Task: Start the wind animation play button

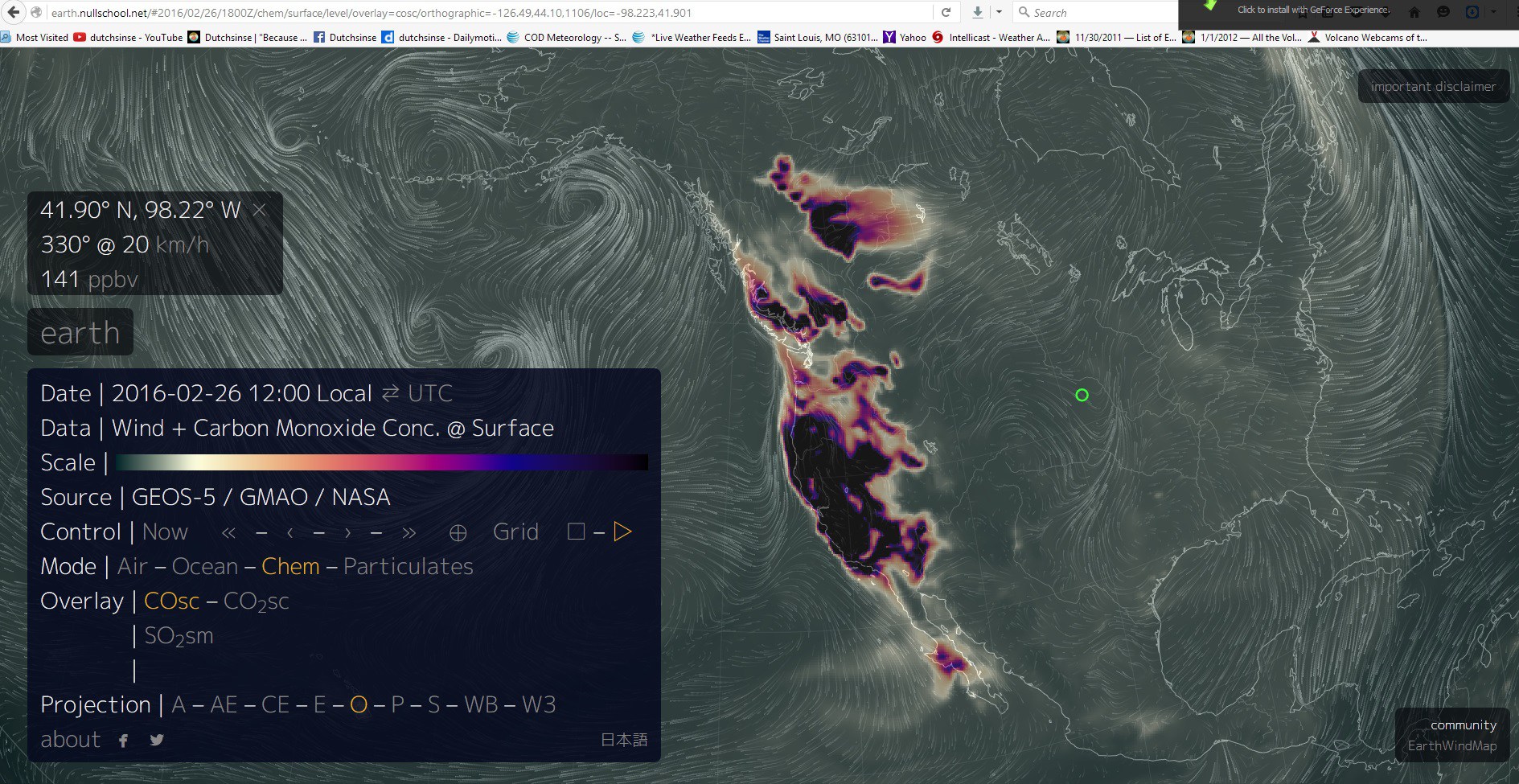Action: [622, 532]
